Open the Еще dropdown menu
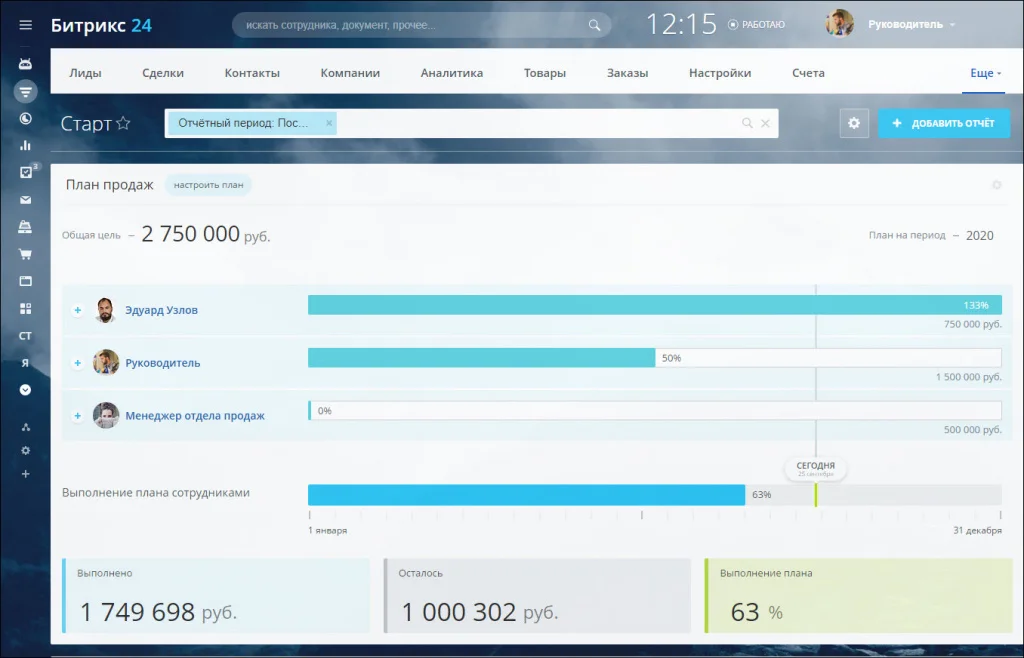1024x658 pixels. pos(984,73)
